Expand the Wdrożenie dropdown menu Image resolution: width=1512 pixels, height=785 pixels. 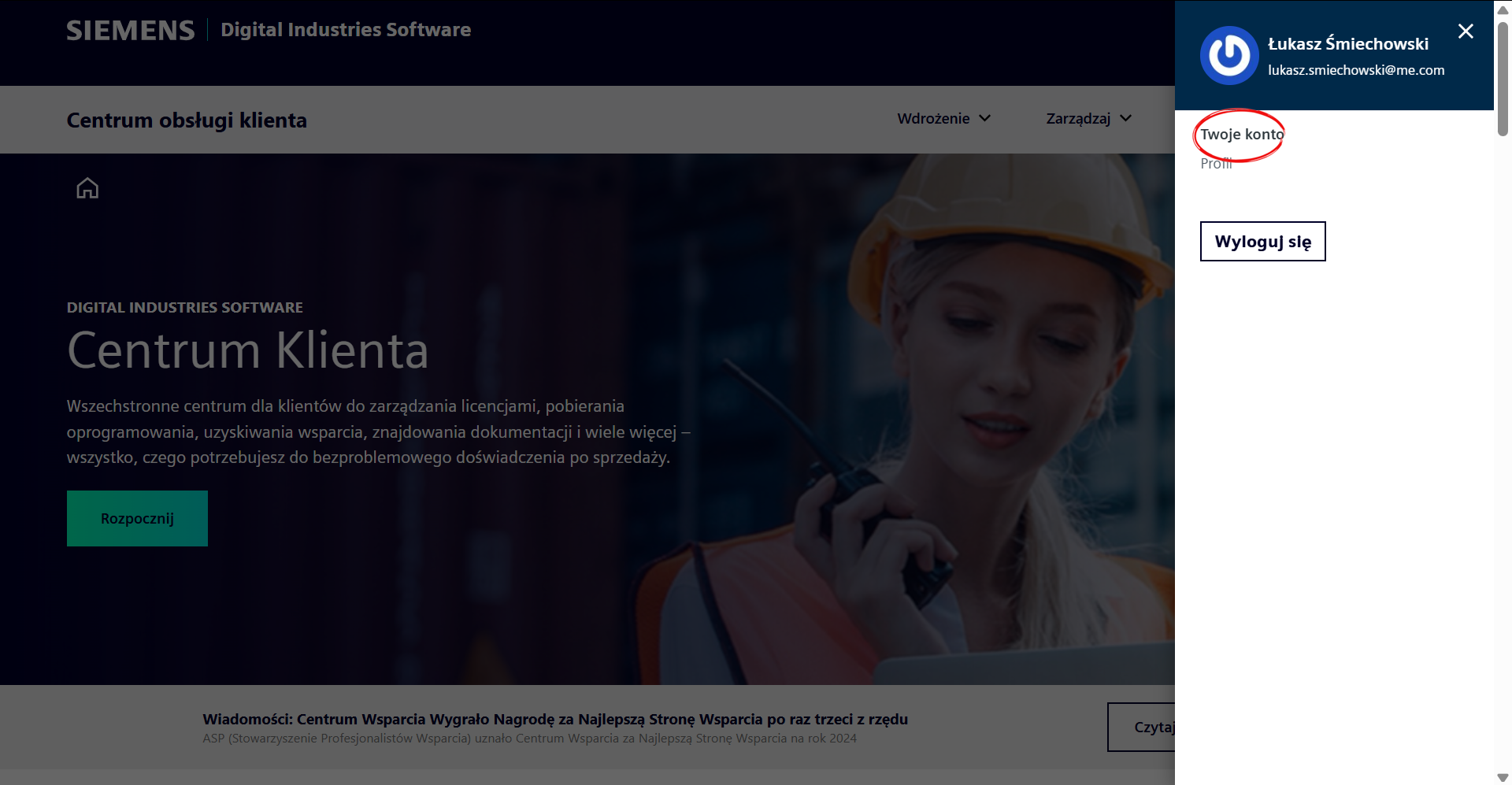pyautogui.click(x=943, y=119)
